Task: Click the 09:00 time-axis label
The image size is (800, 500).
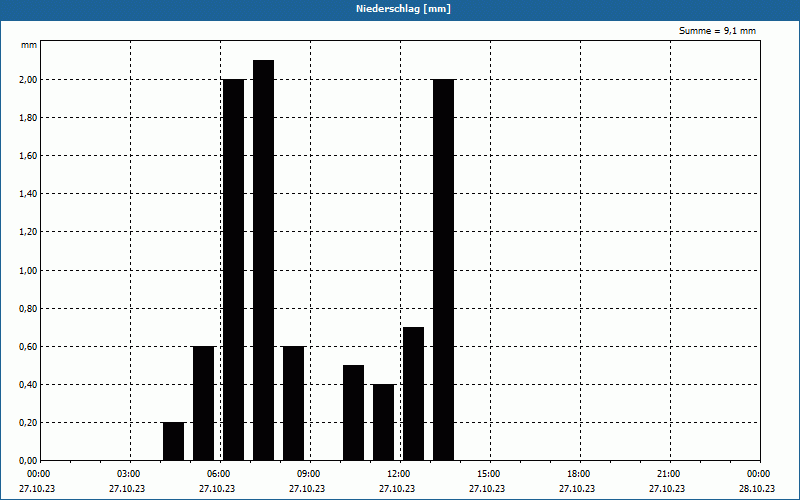Action: 308,474
